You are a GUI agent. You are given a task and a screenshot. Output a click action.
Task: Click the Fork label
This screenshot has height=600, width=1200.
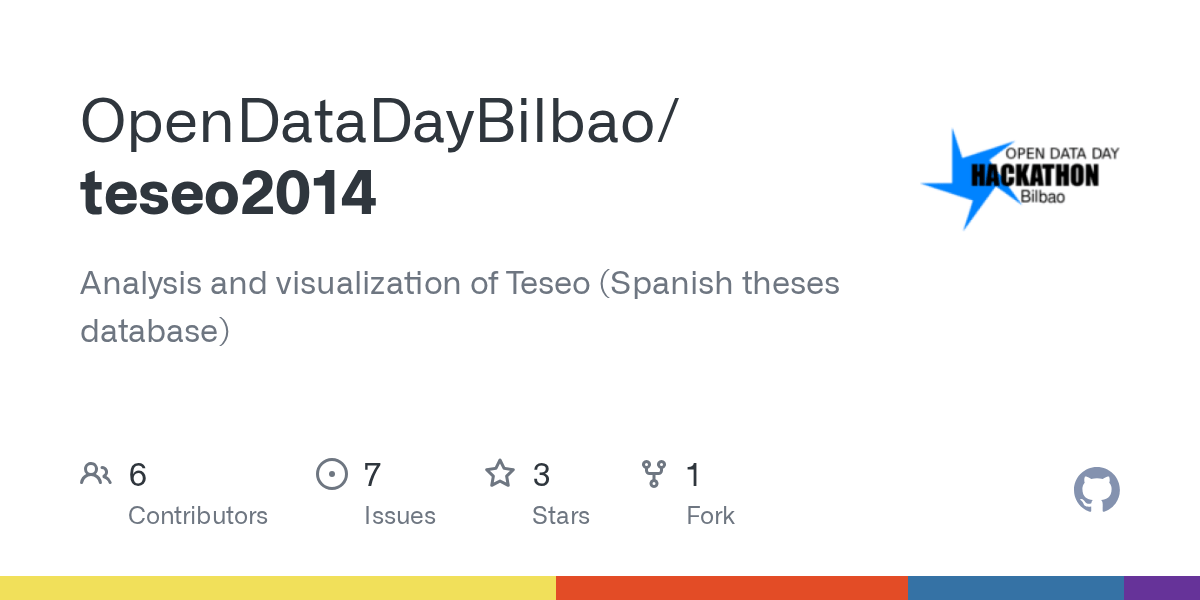pyautogui.click(x=711, y=516)
